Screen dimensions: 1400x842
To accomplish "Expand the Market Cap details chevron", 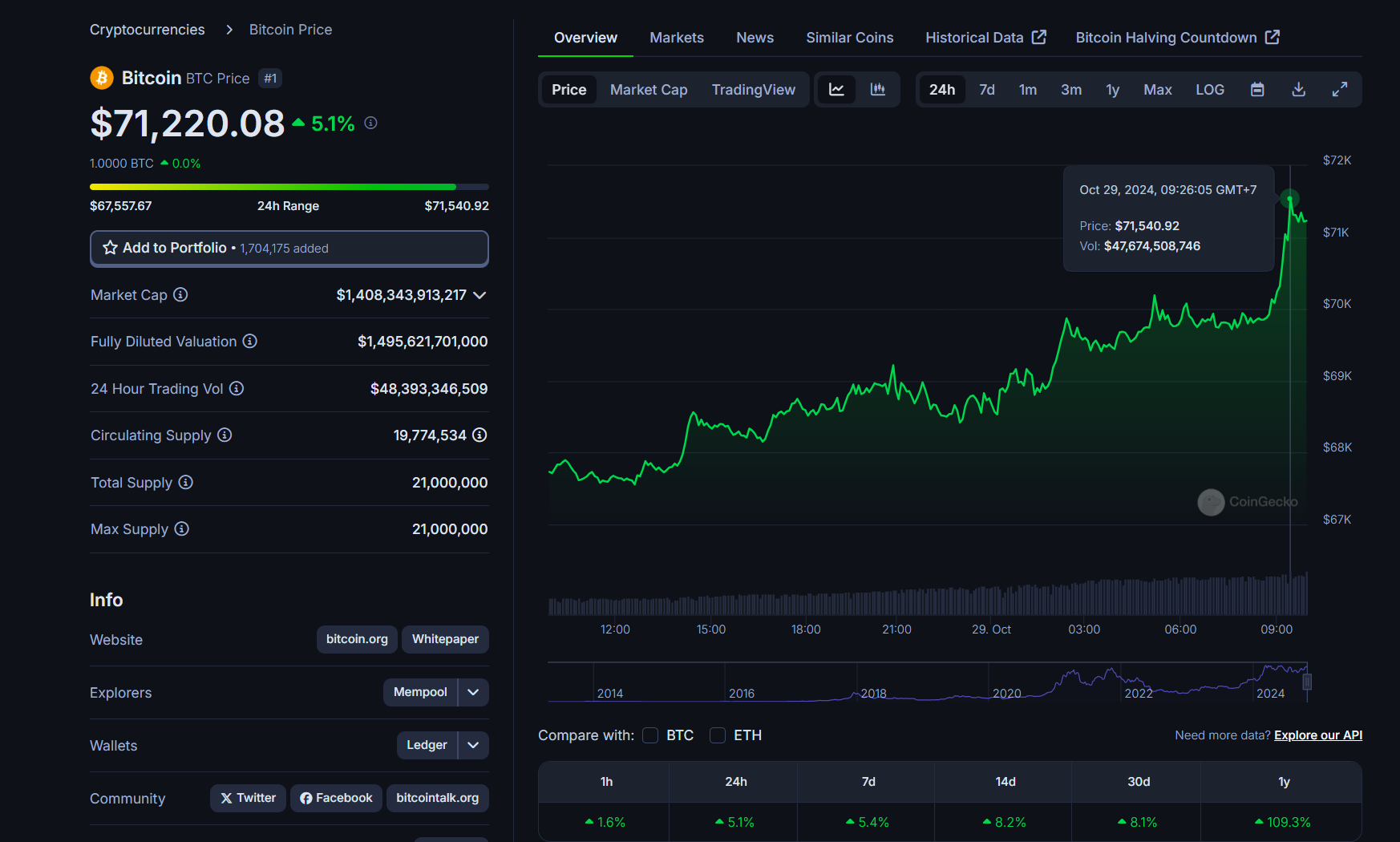I will click(x=479, y=295).
